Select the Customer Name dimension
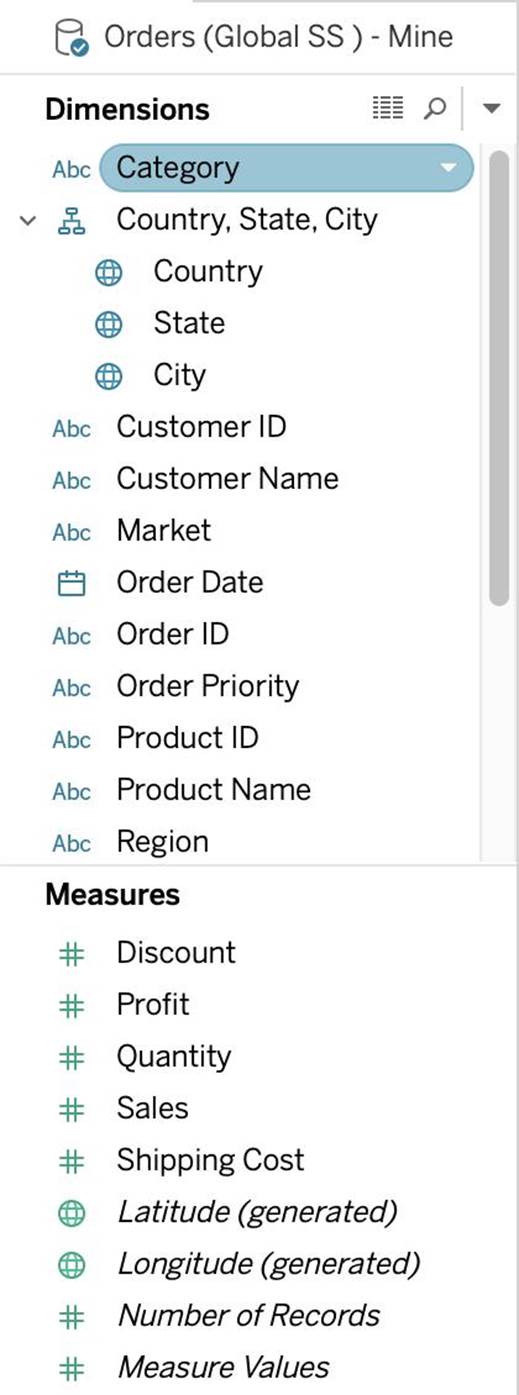The height and width of the screenshot is (1395, 519). [227, 479]
